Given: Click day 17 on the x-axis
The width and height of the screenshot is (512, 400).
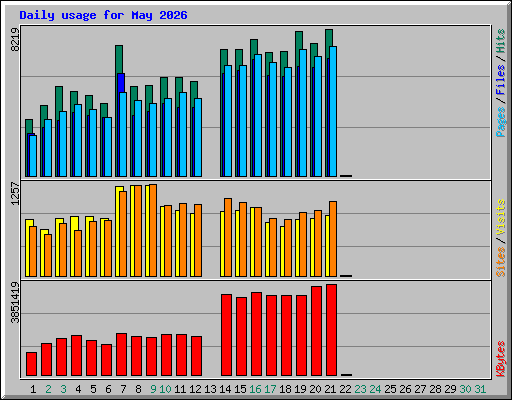Looking at the screenshot, I should [270, 389].
